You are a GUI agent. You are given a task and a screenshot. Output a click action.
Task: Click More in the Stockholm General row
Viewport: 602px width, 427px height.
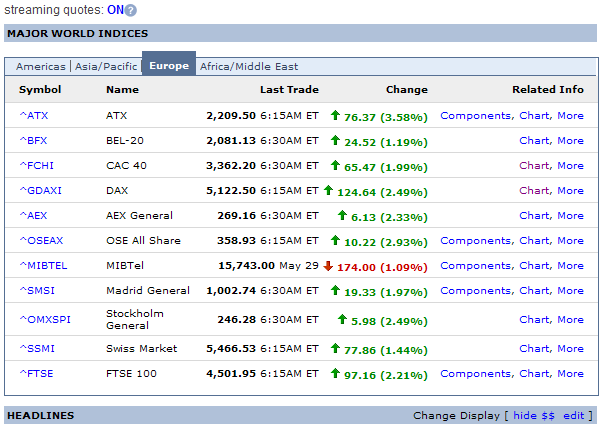point(571,319)
